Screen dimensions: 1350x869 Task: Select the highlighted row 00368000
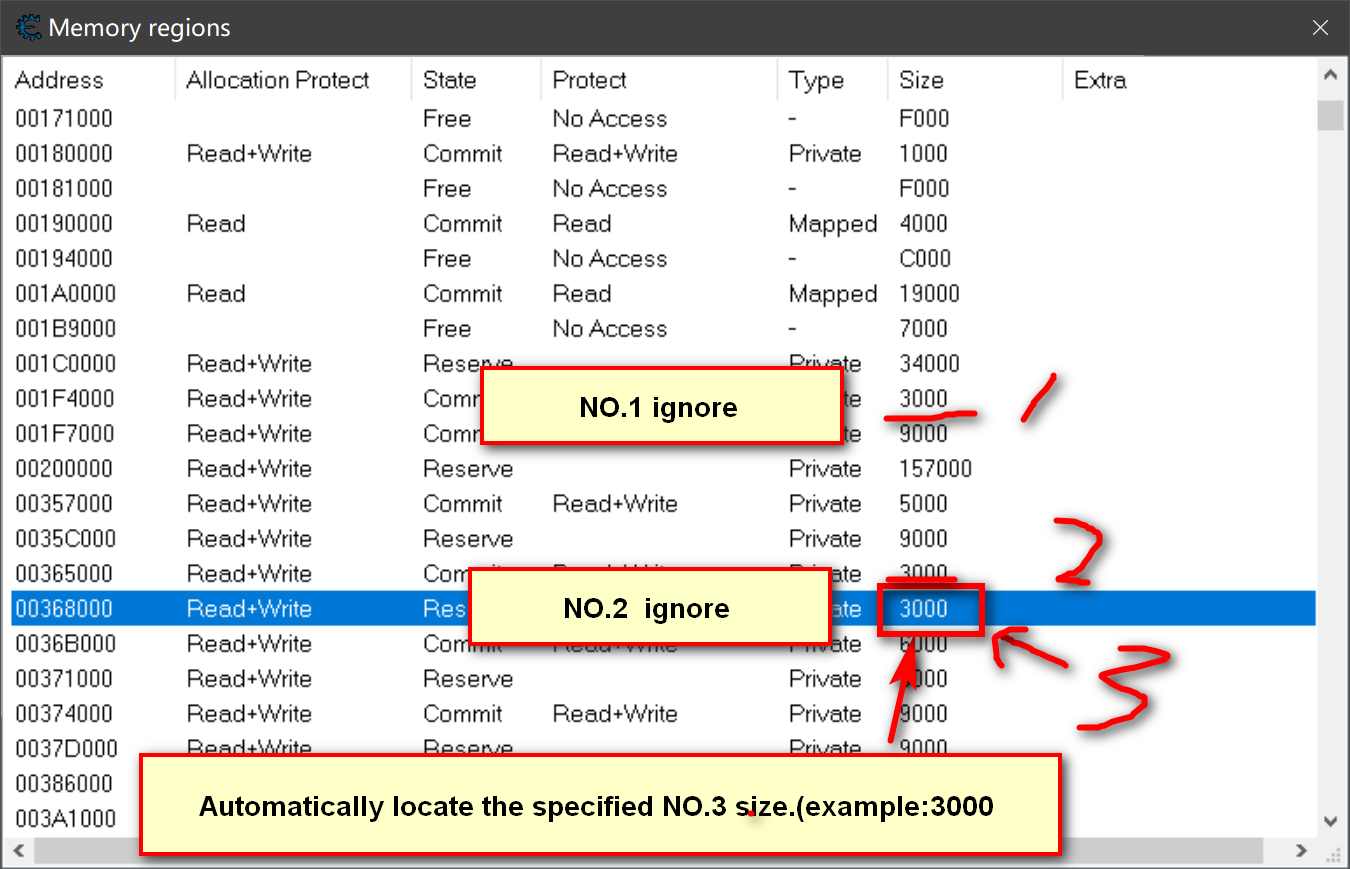click(64, 609)
